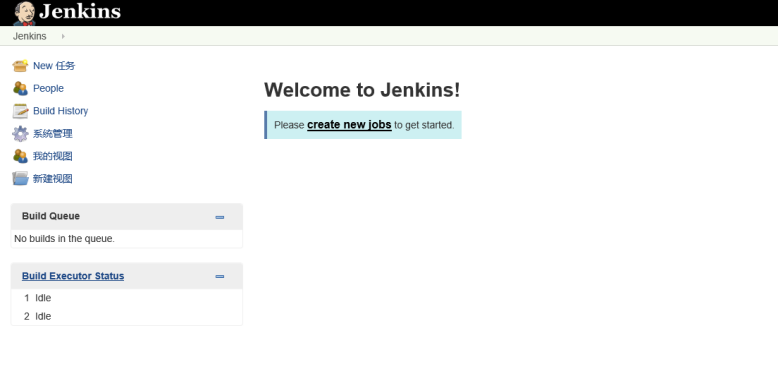This screenshot has height=381, width=779.
Task: Collapse the Build Executor Status panel
Action: [220, 276]
